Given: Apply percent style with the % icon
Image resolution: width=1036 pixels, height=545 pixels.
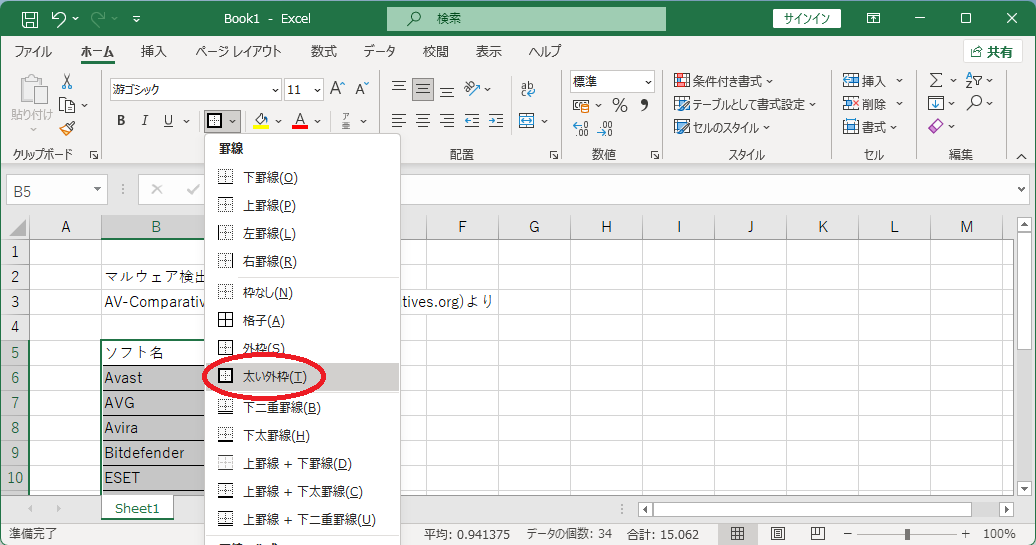Looking at the screenshot, I should point(620,105).
